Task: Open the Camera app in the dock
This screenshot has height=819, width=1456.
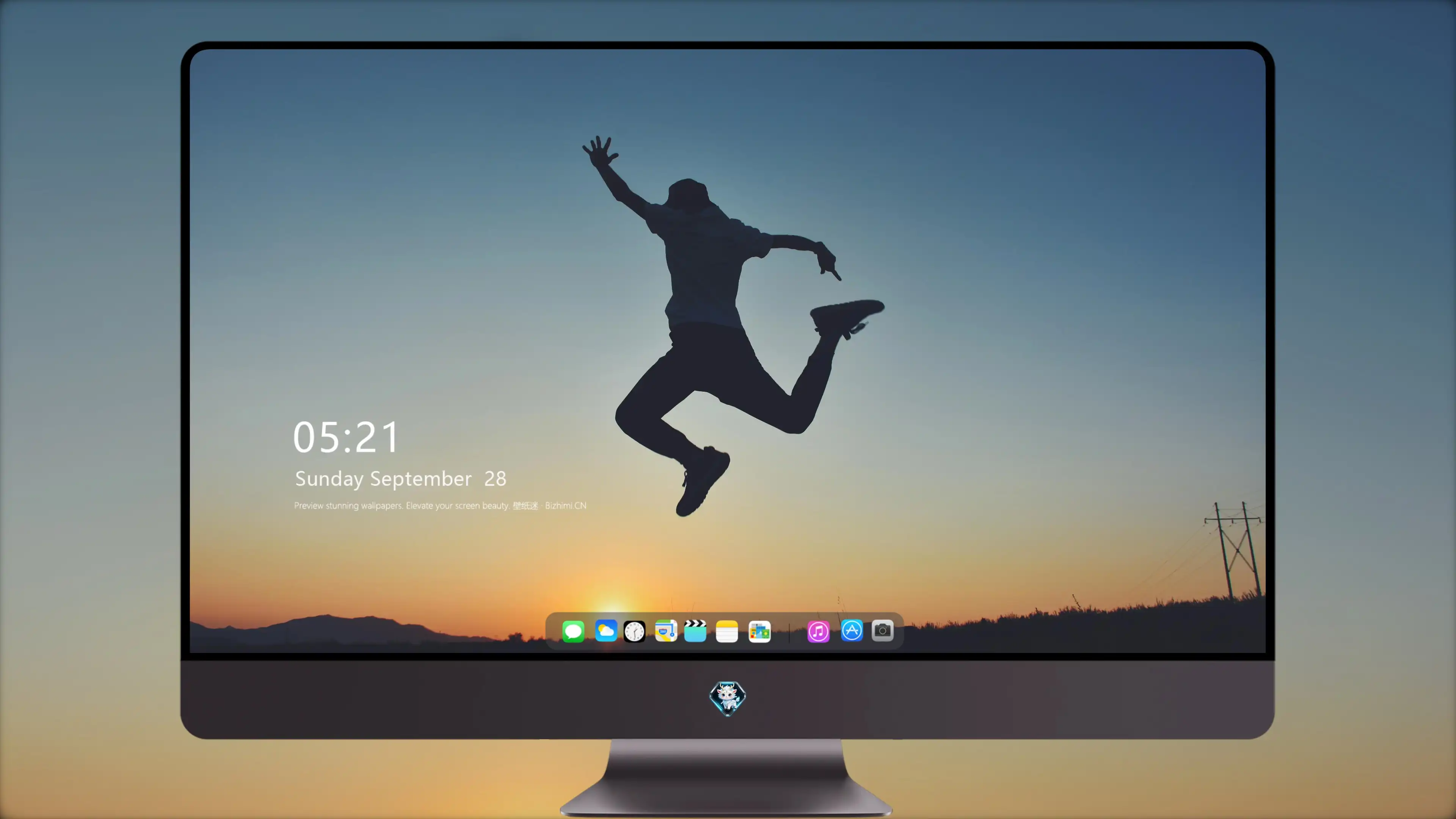Action: tap(882, 631)
